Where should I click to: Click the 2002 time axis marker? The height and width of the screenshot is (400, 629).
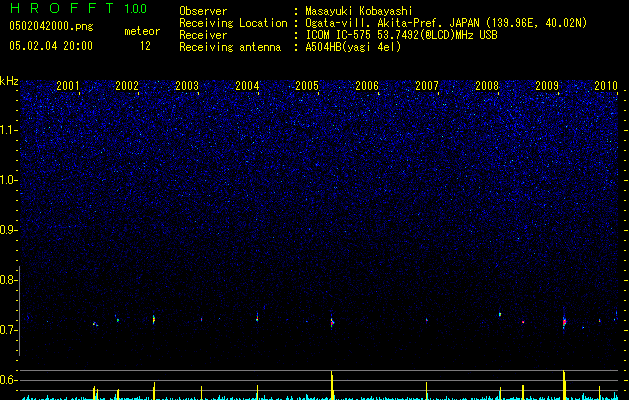coord(127,85)
